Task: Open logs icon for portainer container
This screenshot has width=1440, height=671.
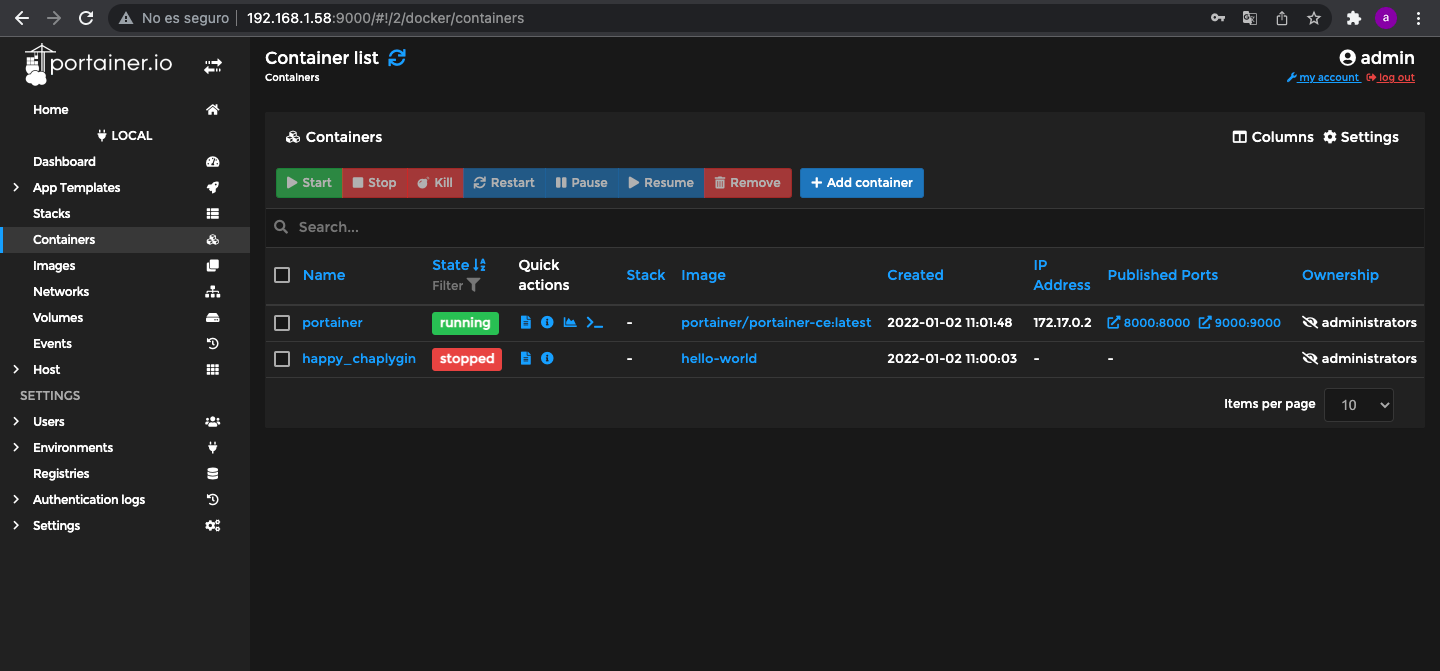Action: (526, 323)
